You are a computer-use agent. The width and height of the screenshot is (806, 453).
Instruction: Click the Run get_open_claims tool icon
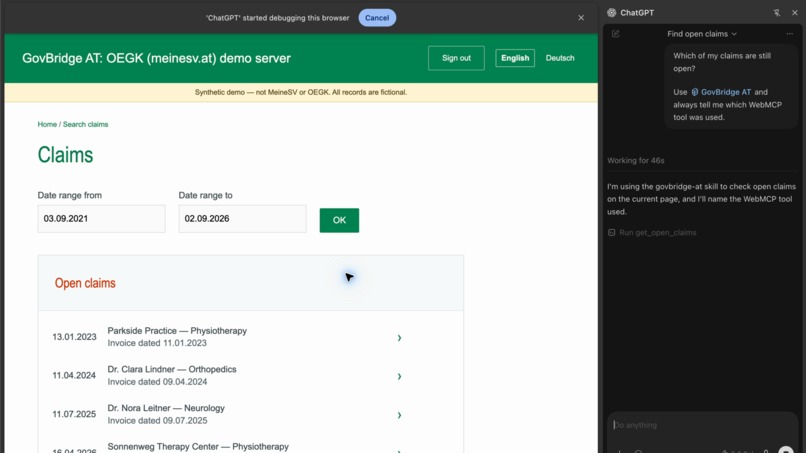pyautogui.click(x=612, y=232)
